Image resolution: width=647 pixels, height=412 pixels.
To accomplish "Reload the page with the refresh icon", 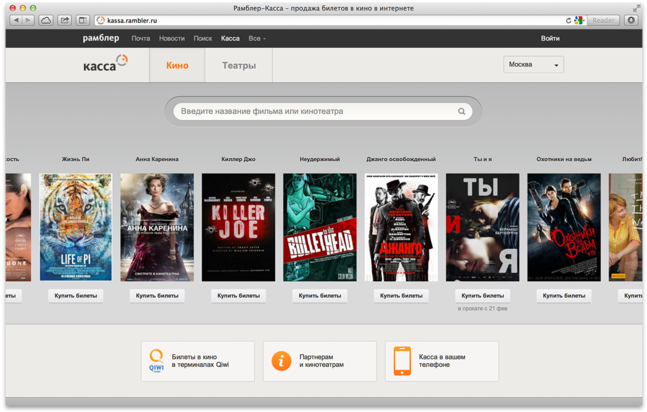I will (568, 20).
